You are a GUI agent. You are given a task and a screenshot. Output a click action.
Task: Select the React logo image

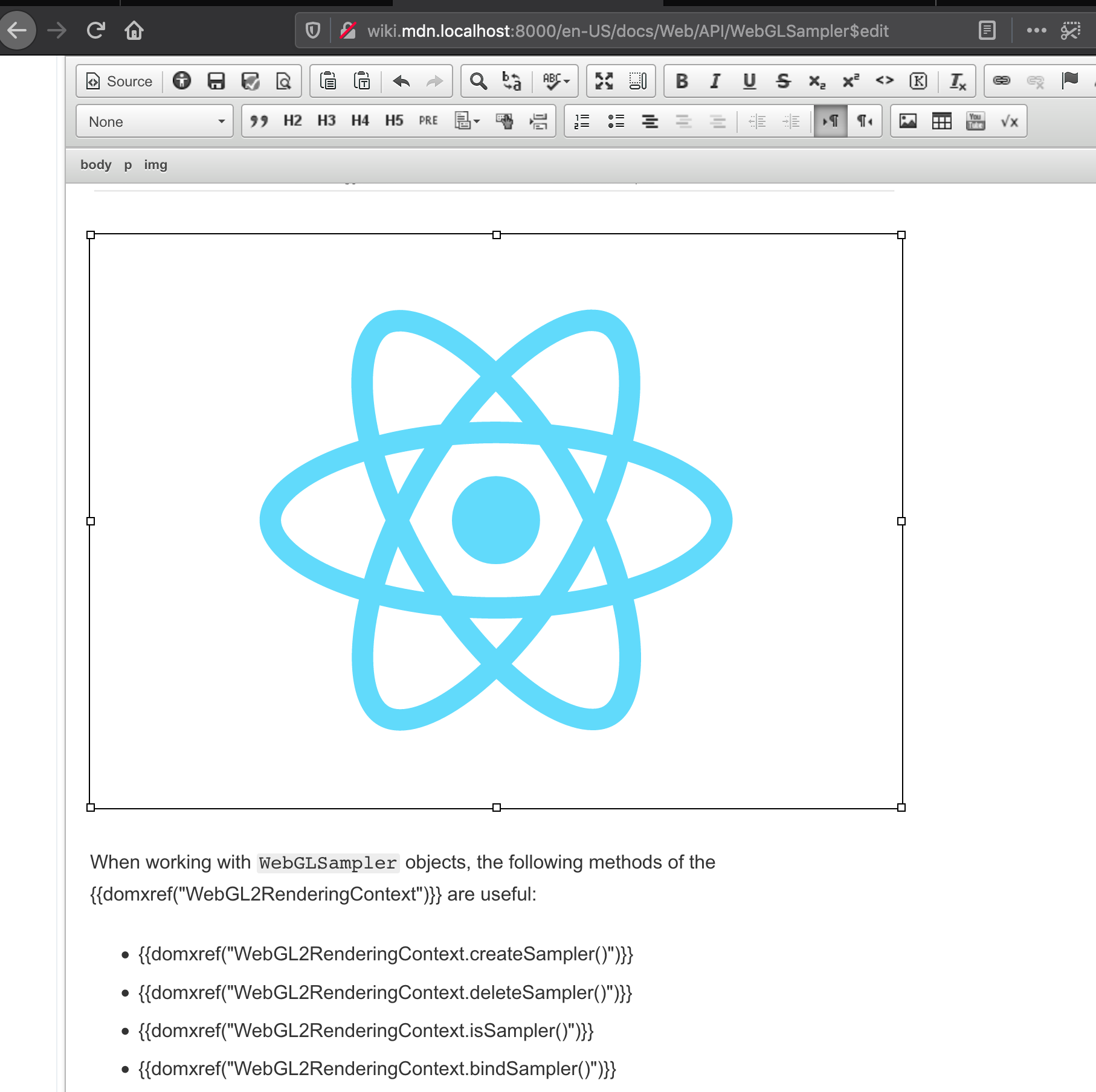tap(496, 521)
